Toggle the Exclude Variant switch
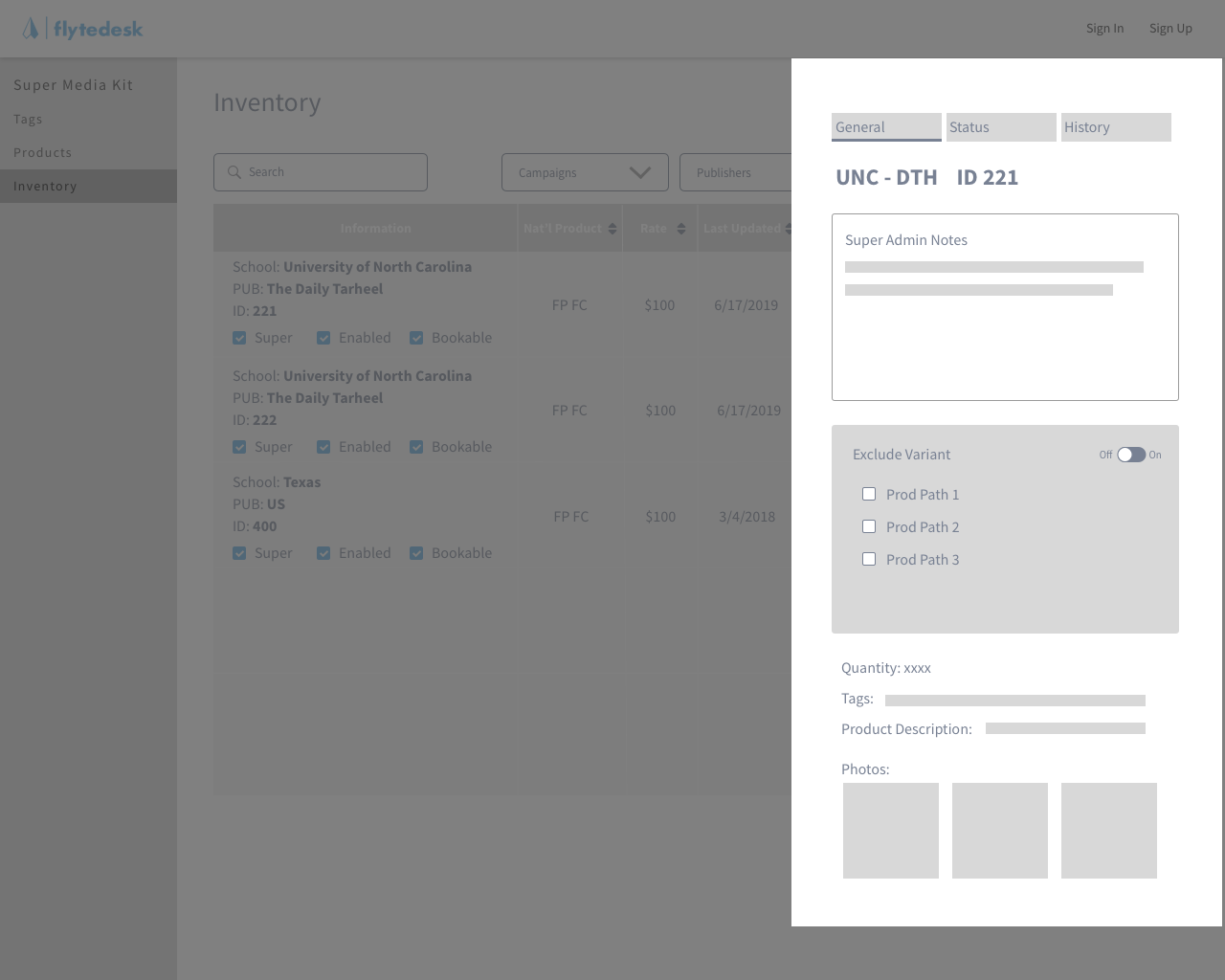 point(1131,455)
